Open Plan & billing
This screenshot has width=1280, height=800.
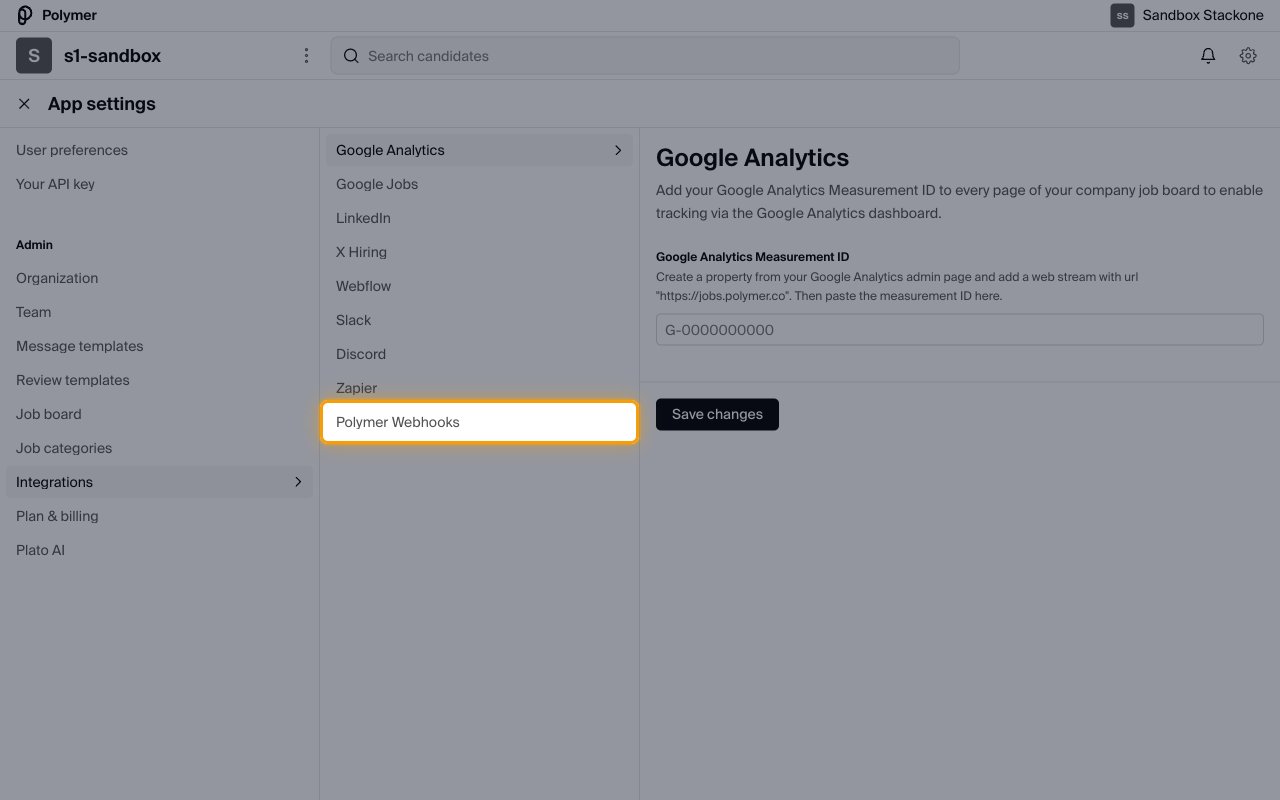click(x=57, y=516)
